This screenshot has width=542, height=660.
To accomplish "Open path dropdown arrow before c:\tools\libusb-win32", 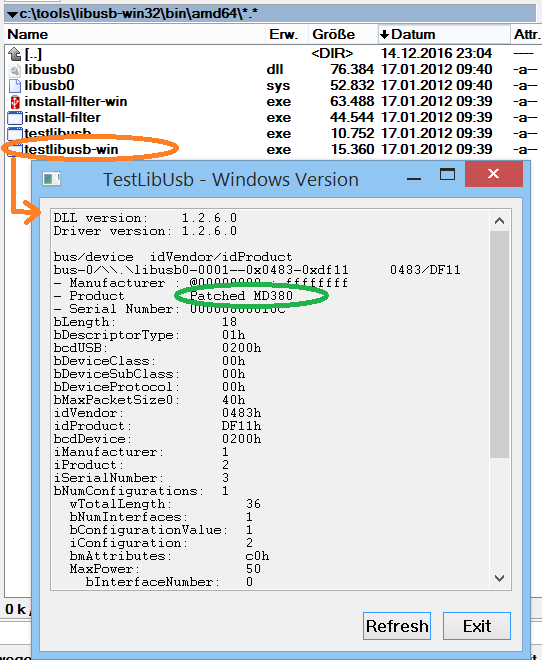I will [13, 14].
